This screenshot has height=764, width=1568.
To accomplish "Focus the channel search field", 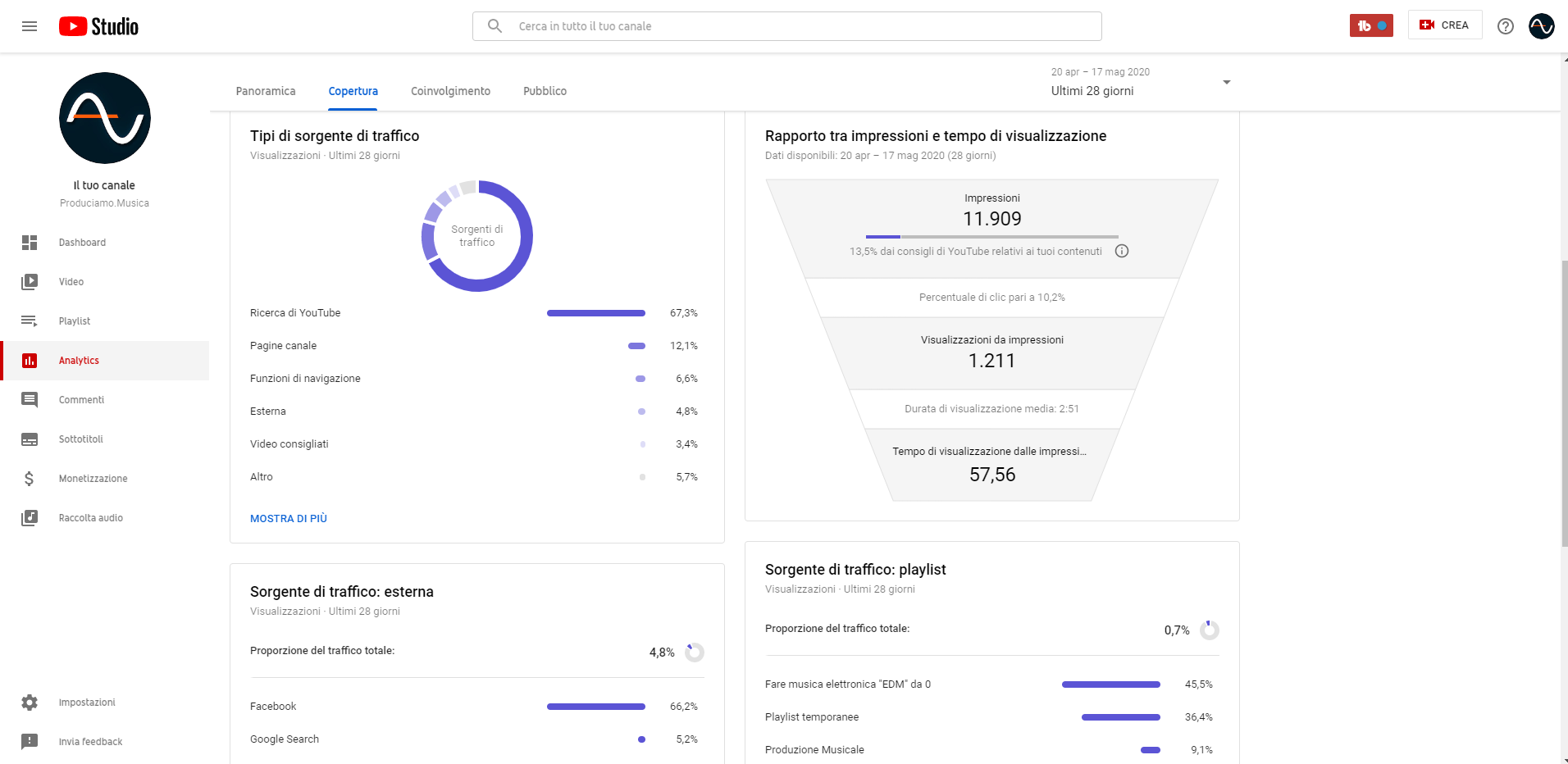I will [787, 26].
